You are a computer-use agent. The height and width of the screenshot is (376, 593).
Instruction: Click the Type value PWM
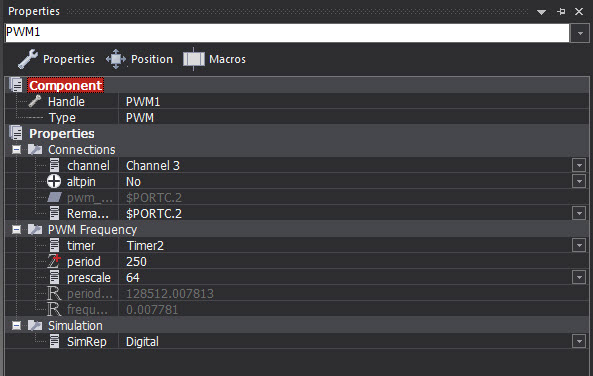pos(140,118)
